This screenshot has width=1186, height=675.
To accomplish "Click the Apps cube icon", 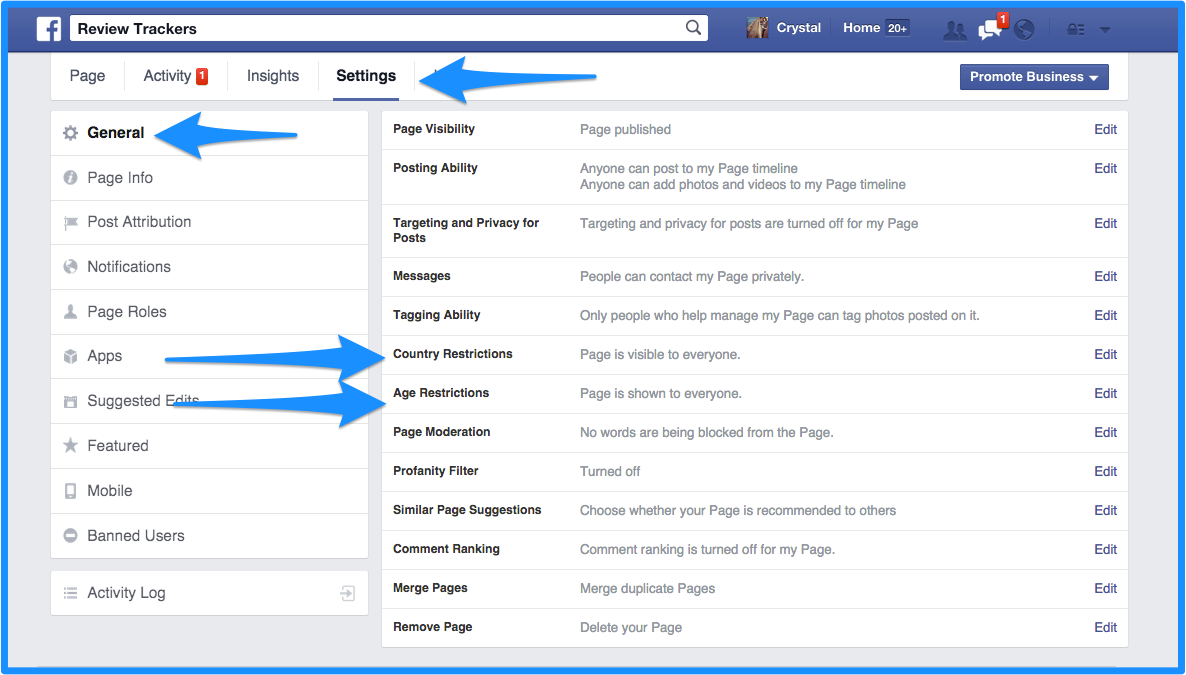I will [70, 356].
